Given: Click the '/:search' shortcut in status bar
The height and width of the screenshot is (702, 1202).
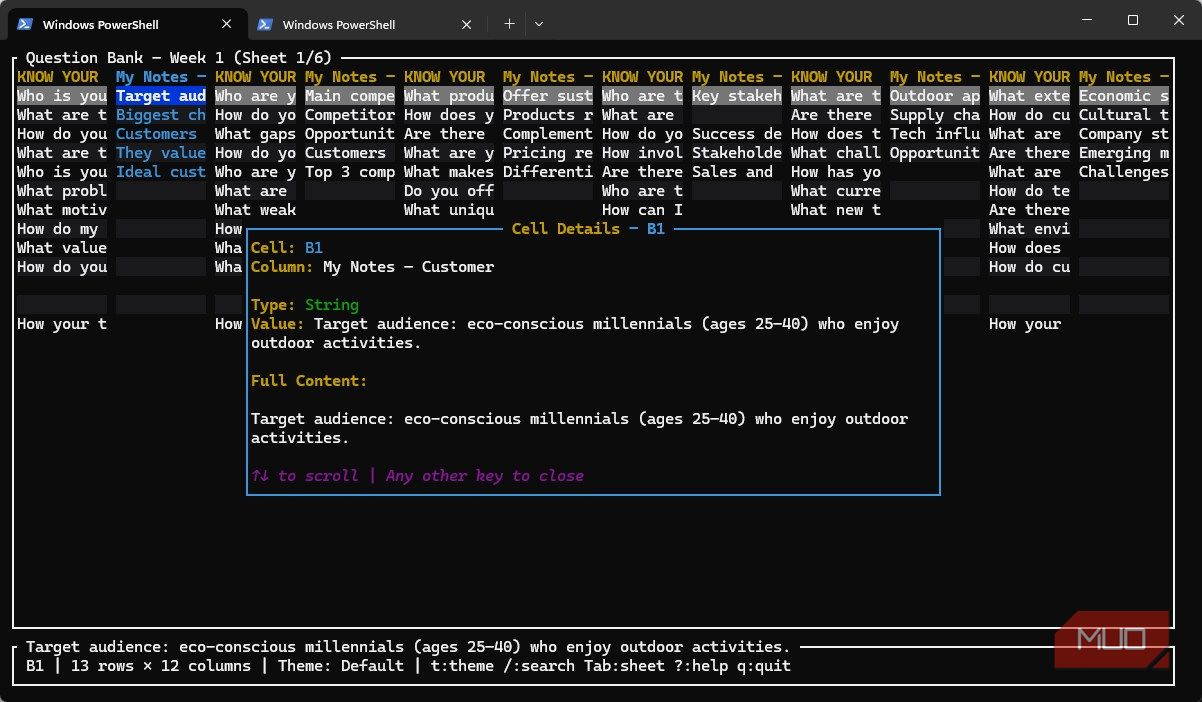Looking at the screenshot, I should (539, 666).
